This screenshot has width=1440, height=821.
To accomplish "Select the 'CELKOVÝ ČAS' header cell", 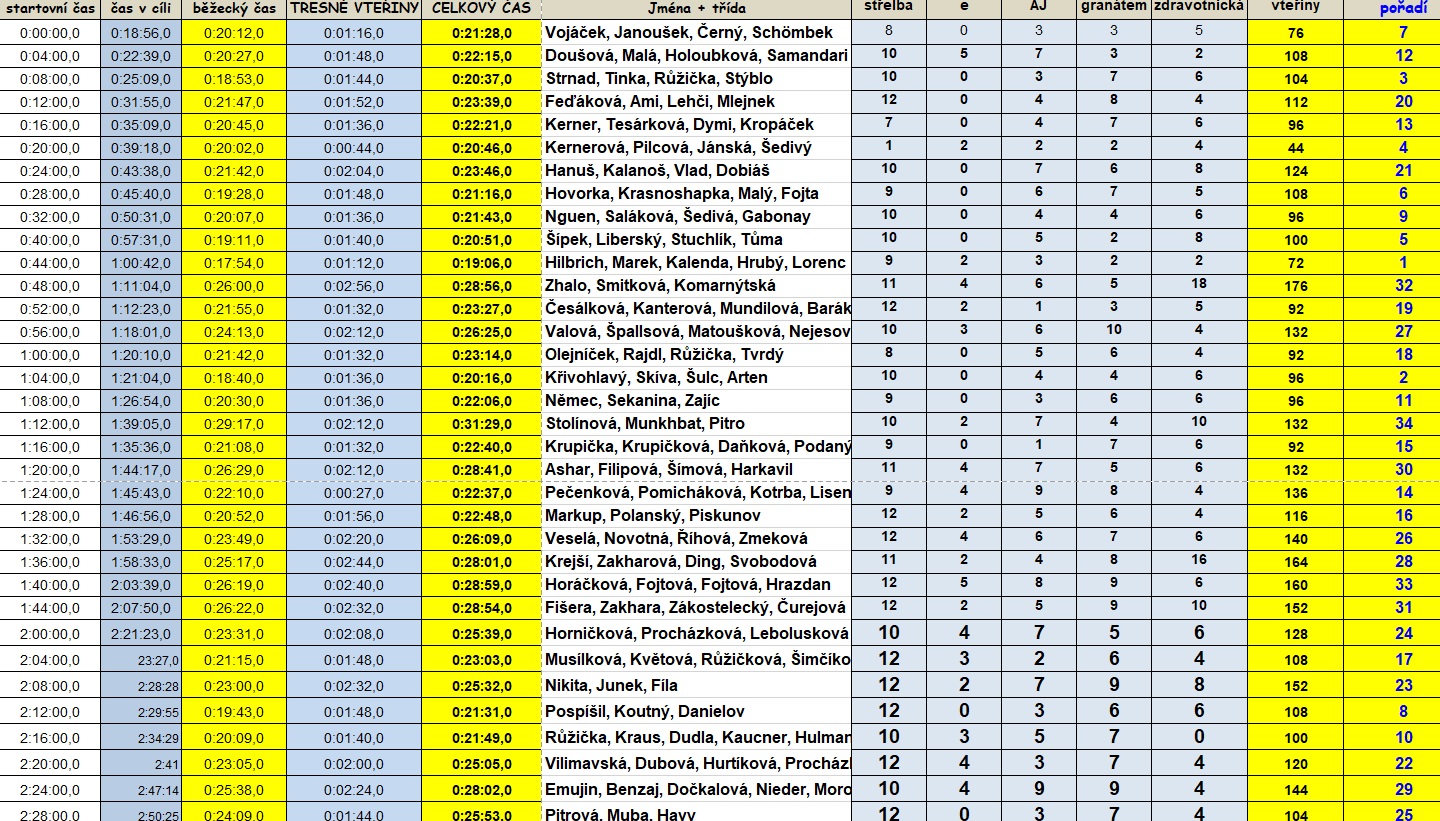I will click(481, 8).
